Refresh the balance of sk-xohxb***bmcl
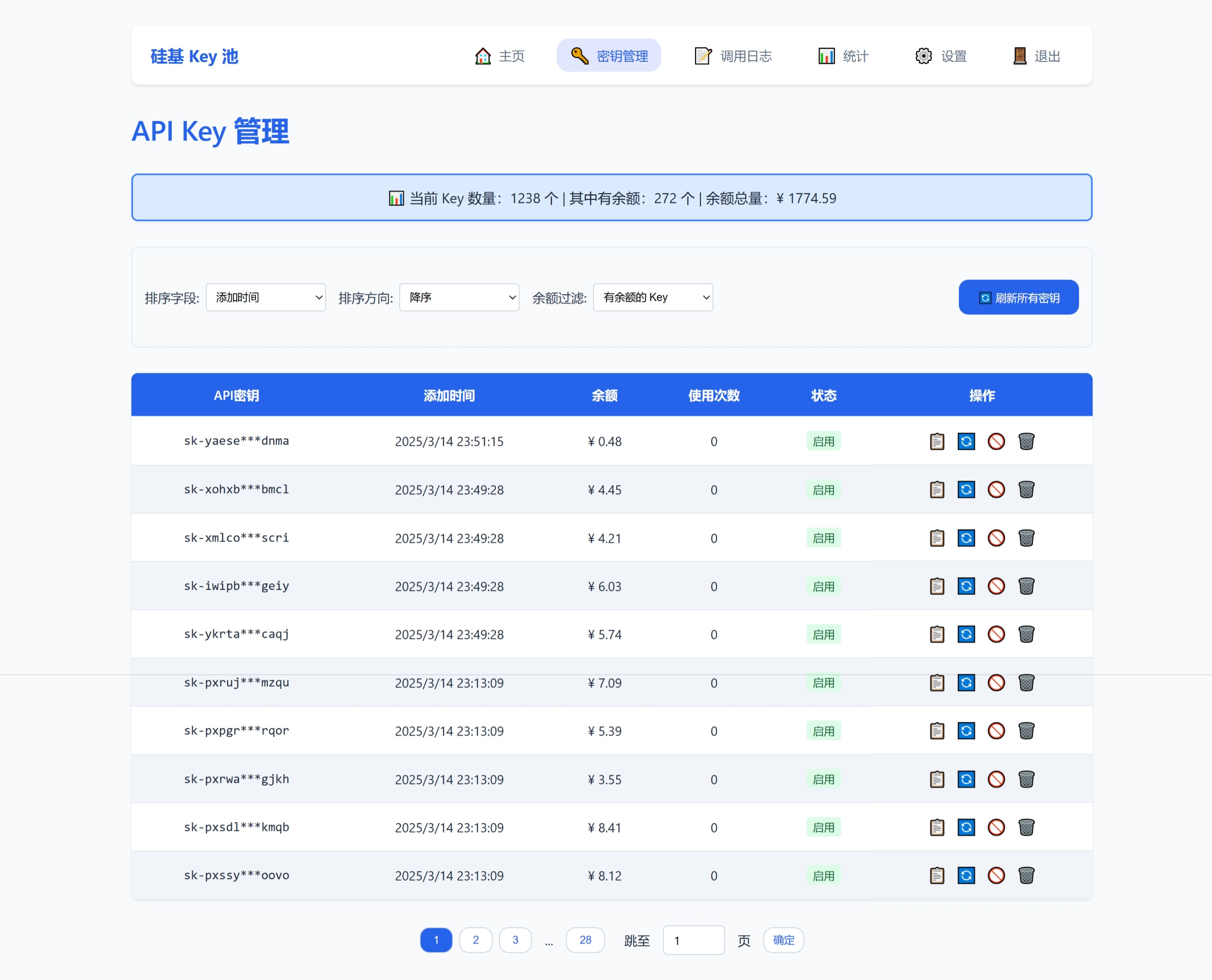Image resolution: width=1212 pixels, height=980 pixels. [967, 490]
